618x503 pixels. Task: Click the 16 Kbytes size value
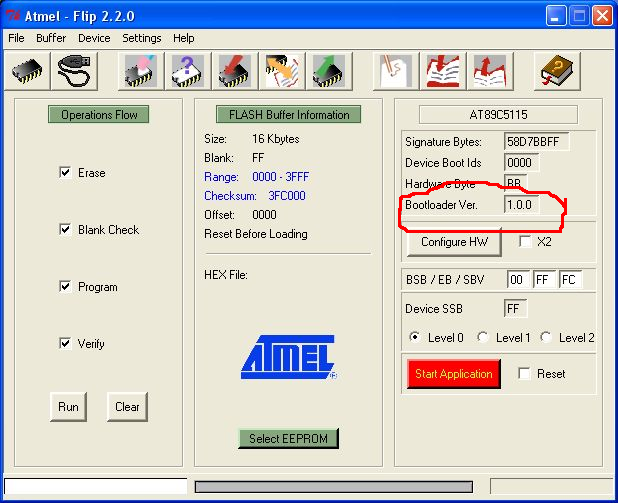[x=275, y=139]
